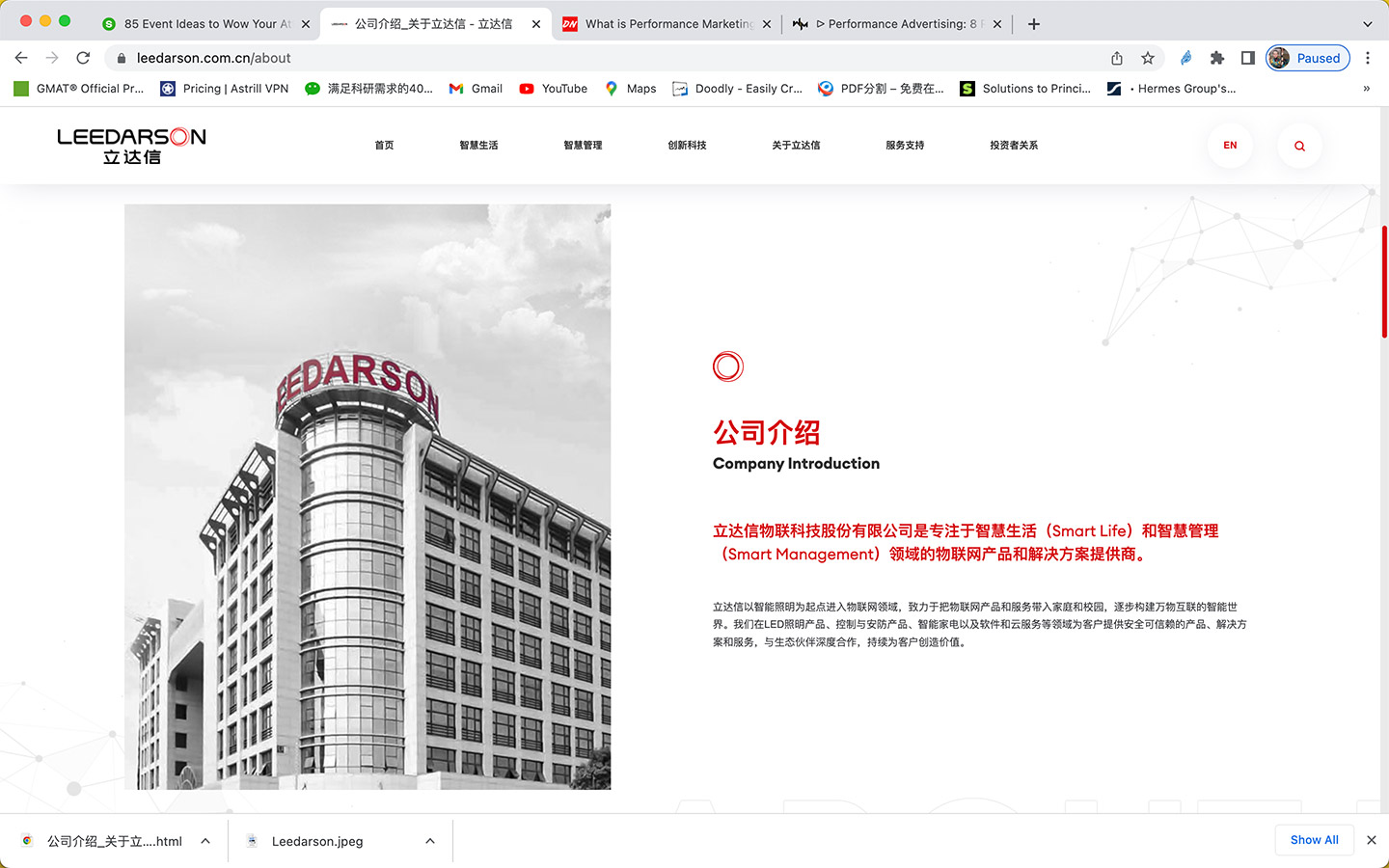Share this page using the share icon
This screenshot has height=868, width=1389.
pyautogui.click(x=1117, y=58)
